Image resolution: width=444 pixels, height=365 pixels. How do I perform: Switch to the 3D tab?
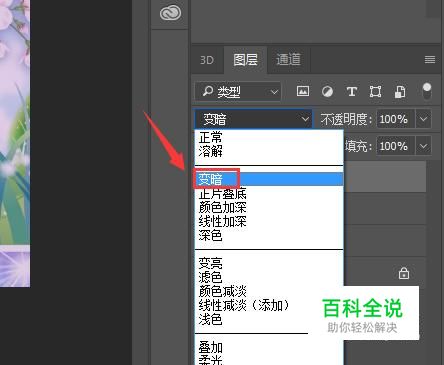[207, 60]
